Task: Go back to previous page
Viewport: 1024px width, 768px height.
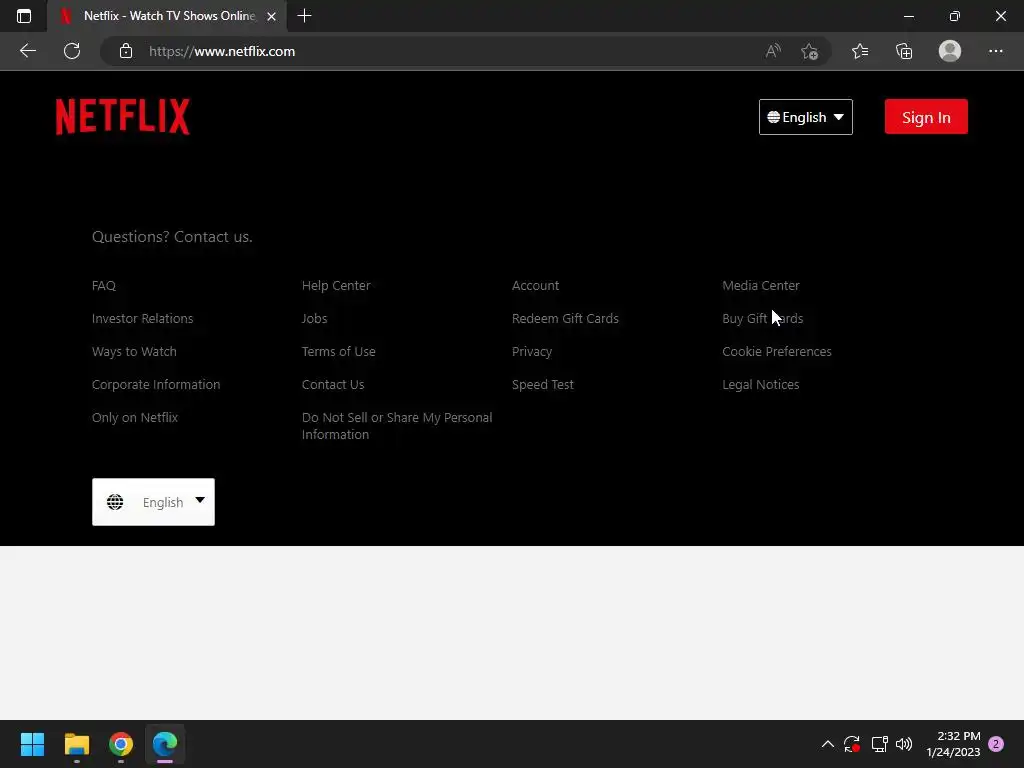Action: tap(27, 51)
